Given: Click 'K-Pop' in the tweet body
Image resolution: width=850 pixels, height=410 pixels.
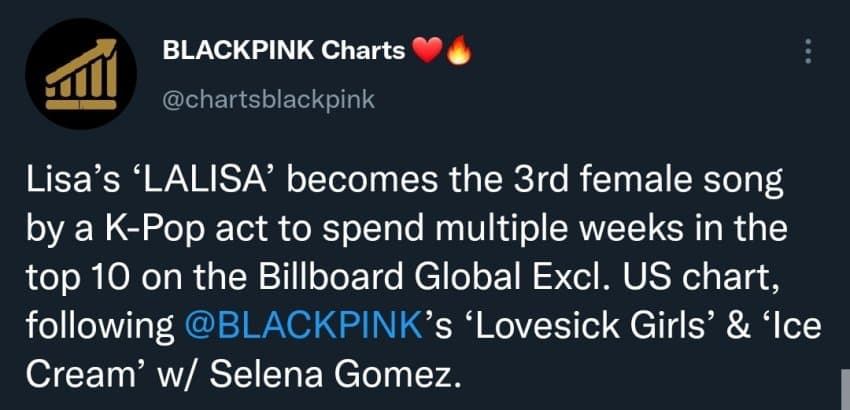Looking at the screenshot, I should [151, 230].
